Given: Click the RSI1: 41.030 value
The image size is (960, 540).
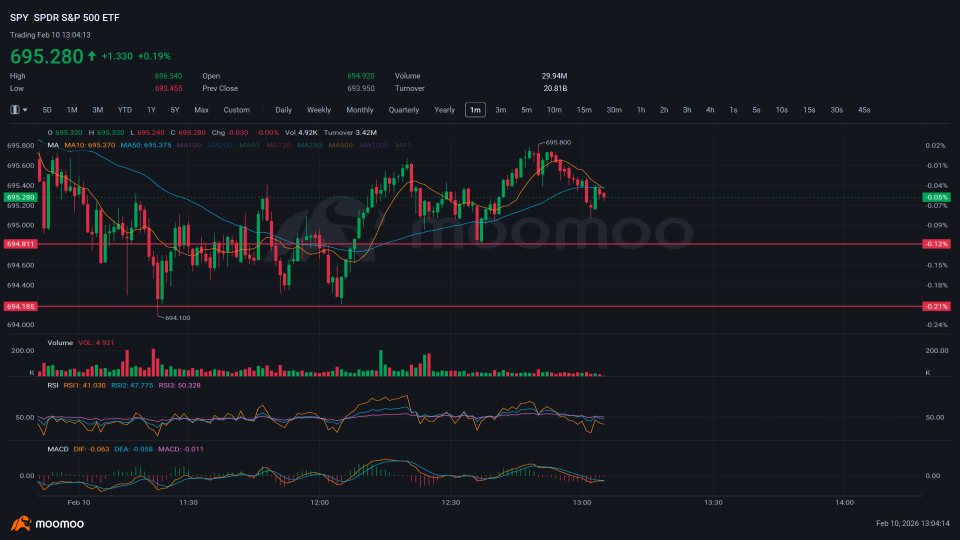Looking at the screenshot, I should (84, 386).
